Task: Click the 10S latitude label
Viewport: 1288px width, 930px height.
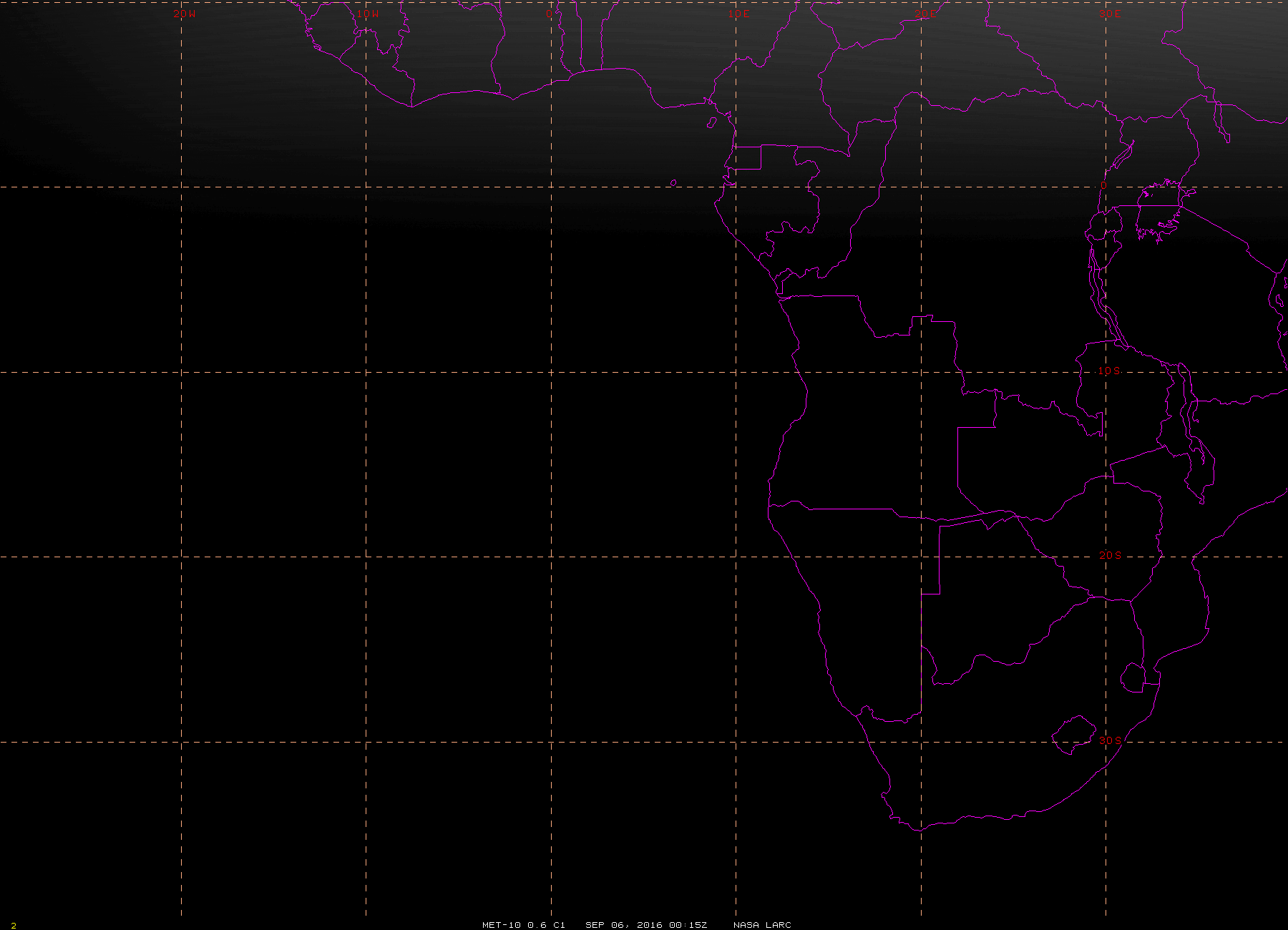Action: pyautogui.click(x=1110, y=371)
